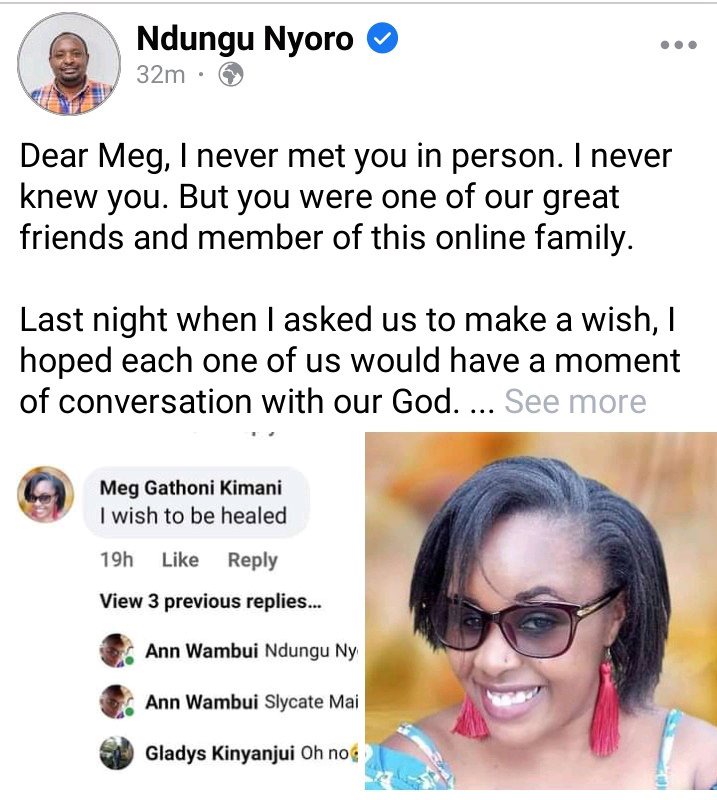Like Meg's comment
This screenshot has width=717, height=800.
tap(180, 560)
